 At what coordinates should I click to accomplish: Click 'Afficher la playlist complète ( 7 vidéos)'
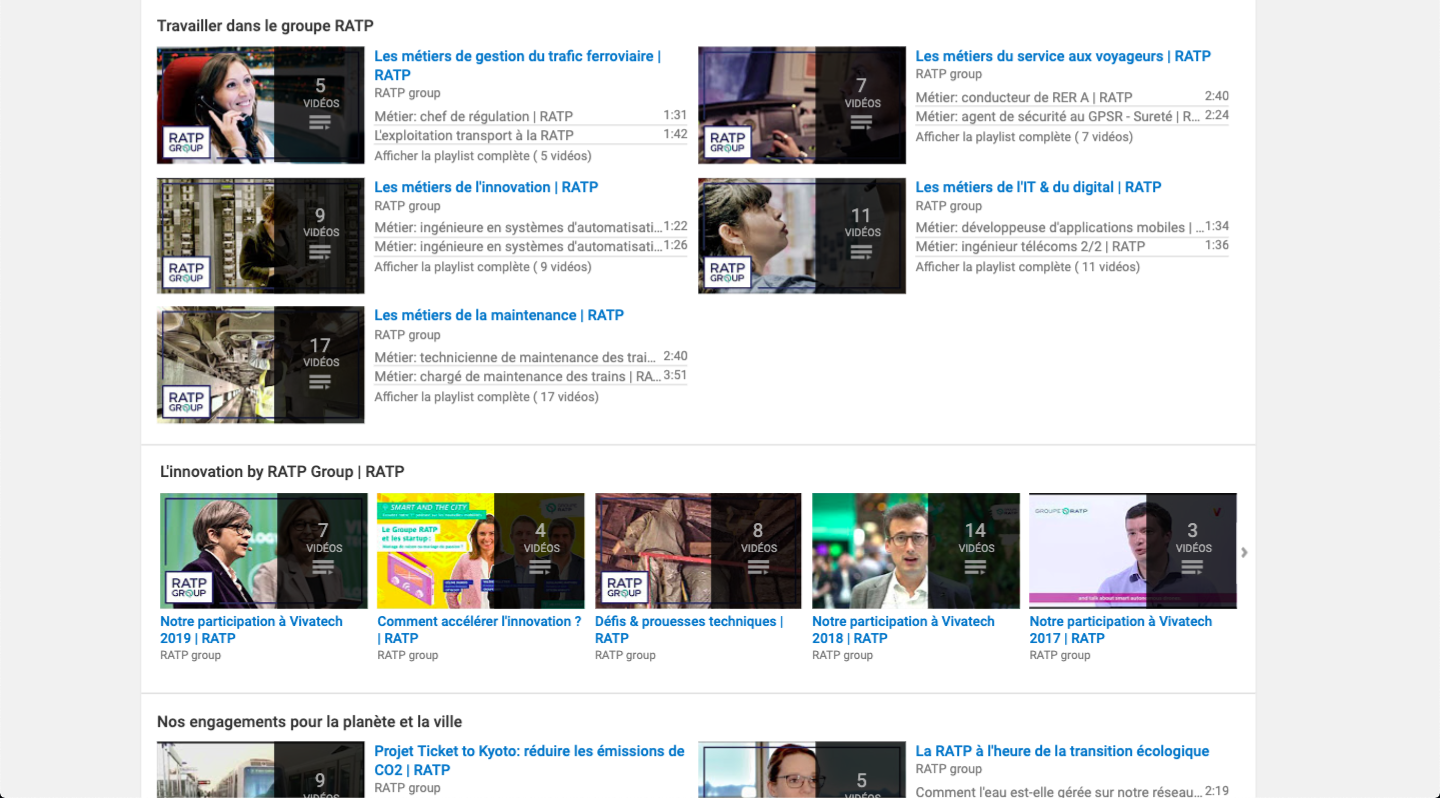pyautogui.click(x=1024, y=137)
